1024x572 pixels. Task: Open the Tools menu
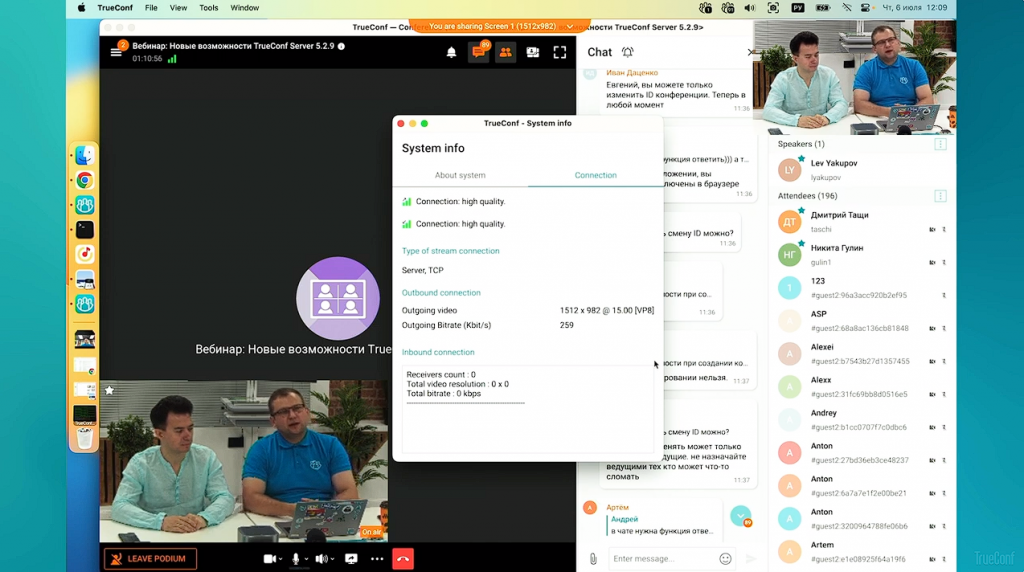coord(209,8)
